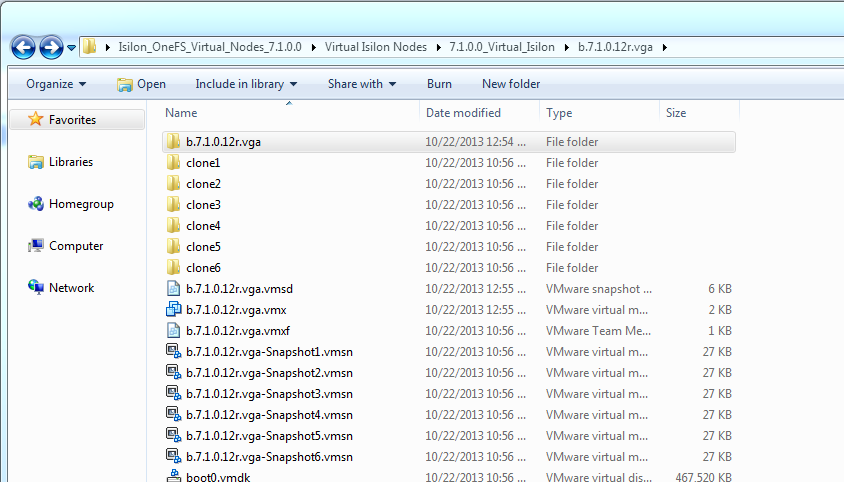Sort by Size column header

676,113
